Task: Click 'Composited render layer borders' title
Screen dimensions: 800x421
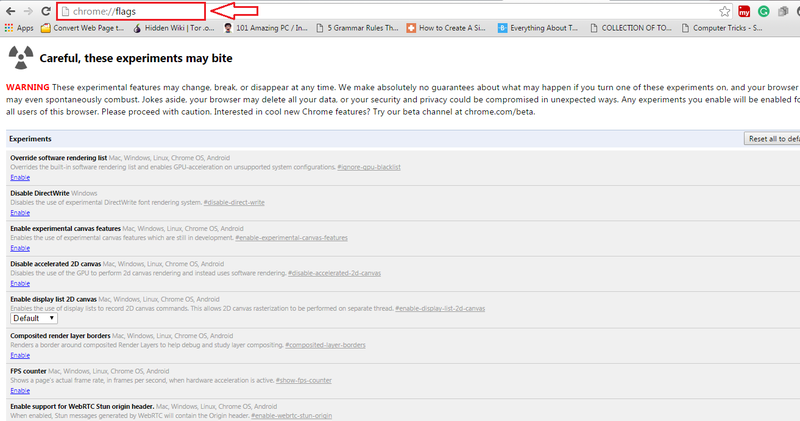Action: [x=60, y=336]
